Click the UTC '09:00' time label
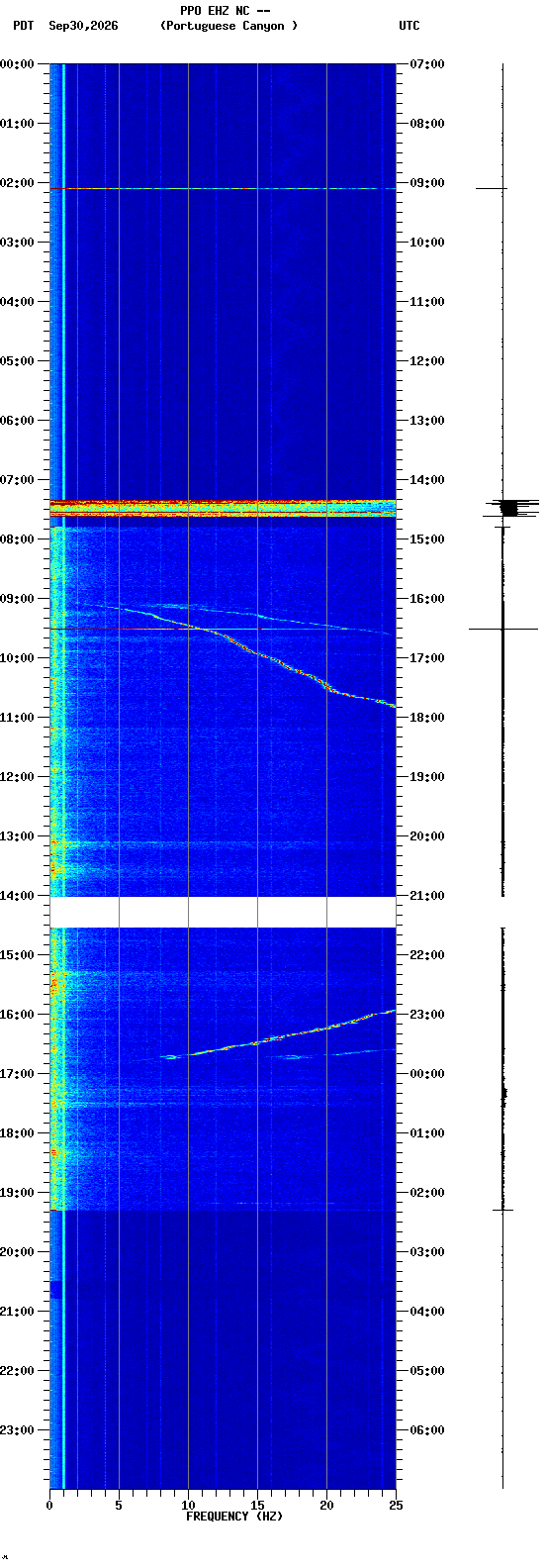Viewport: 546px width, 1568px height. (427, 183)
